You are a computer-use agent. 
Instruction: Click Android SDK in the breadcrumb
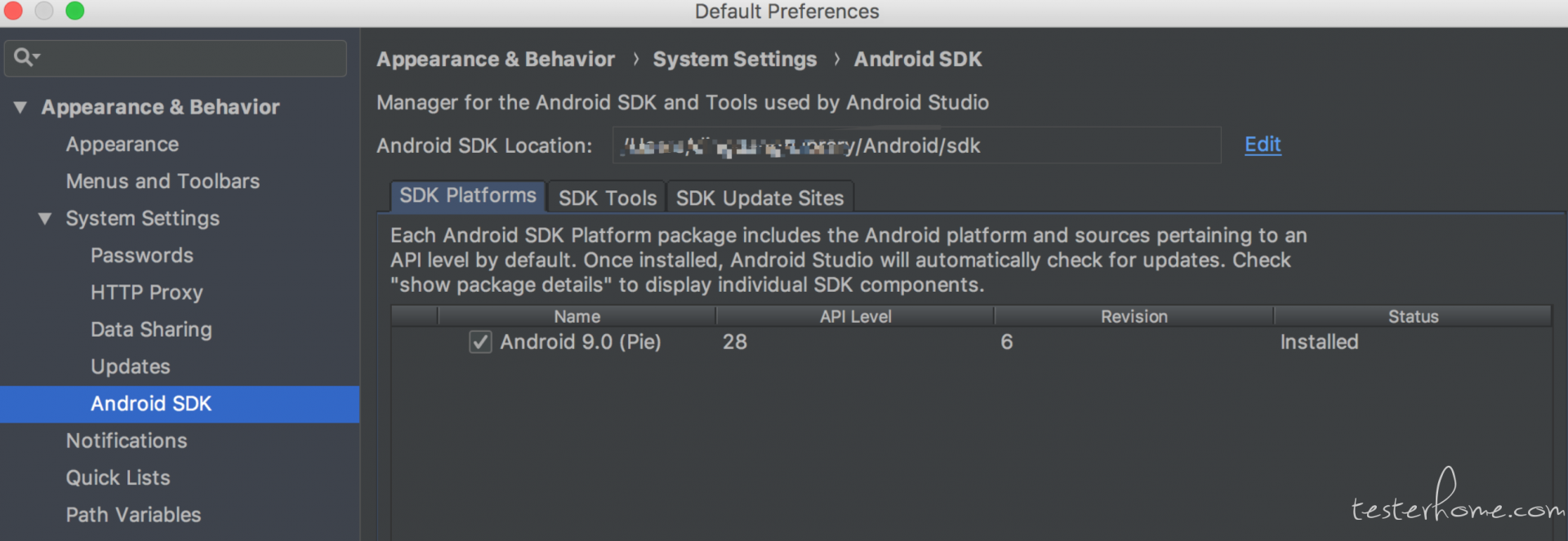click(x=918, y=59)
